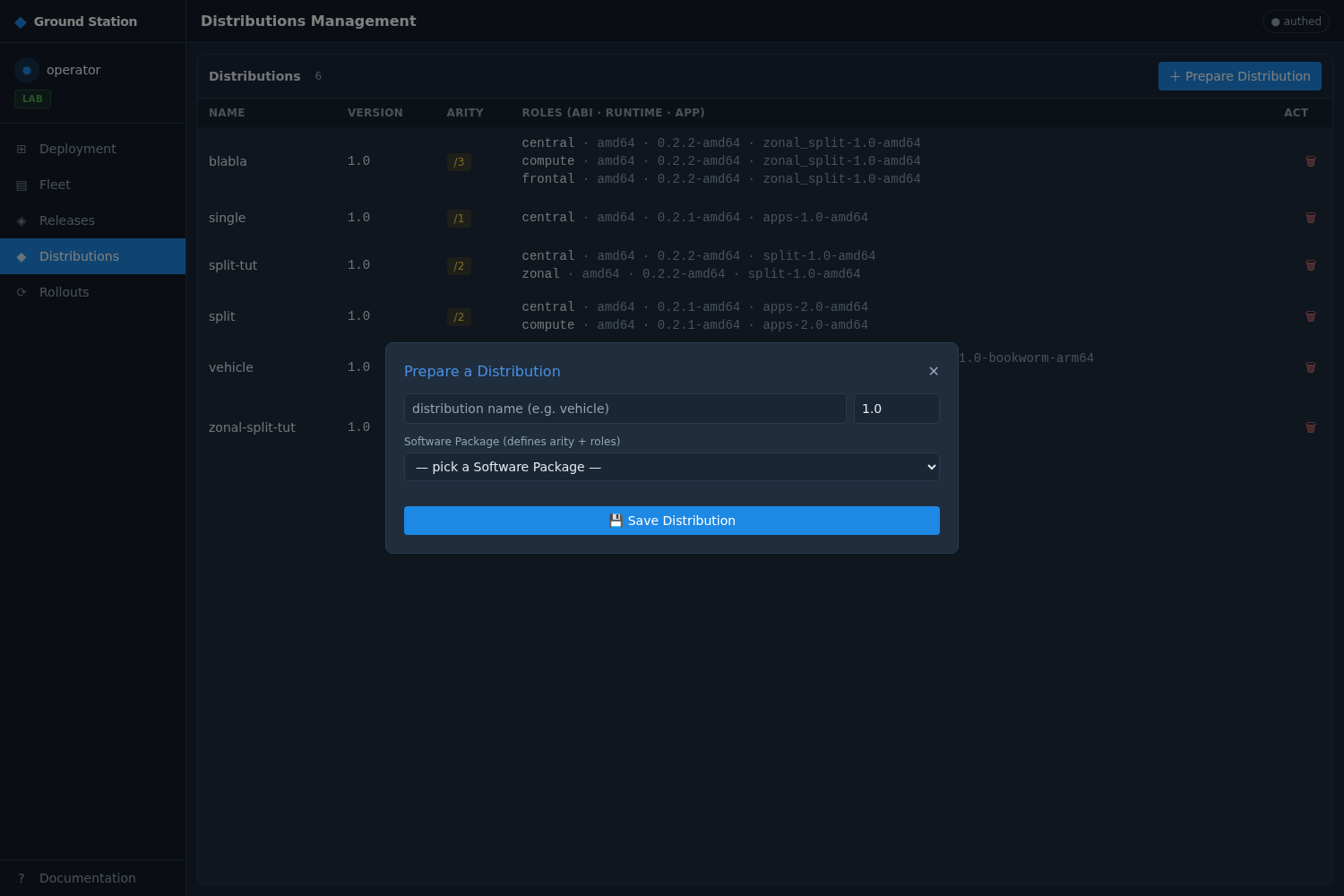Click the ARITY column header
The height and width of the screenshot is (896, 1344).
pyautogui.click(x=465, y=113)
